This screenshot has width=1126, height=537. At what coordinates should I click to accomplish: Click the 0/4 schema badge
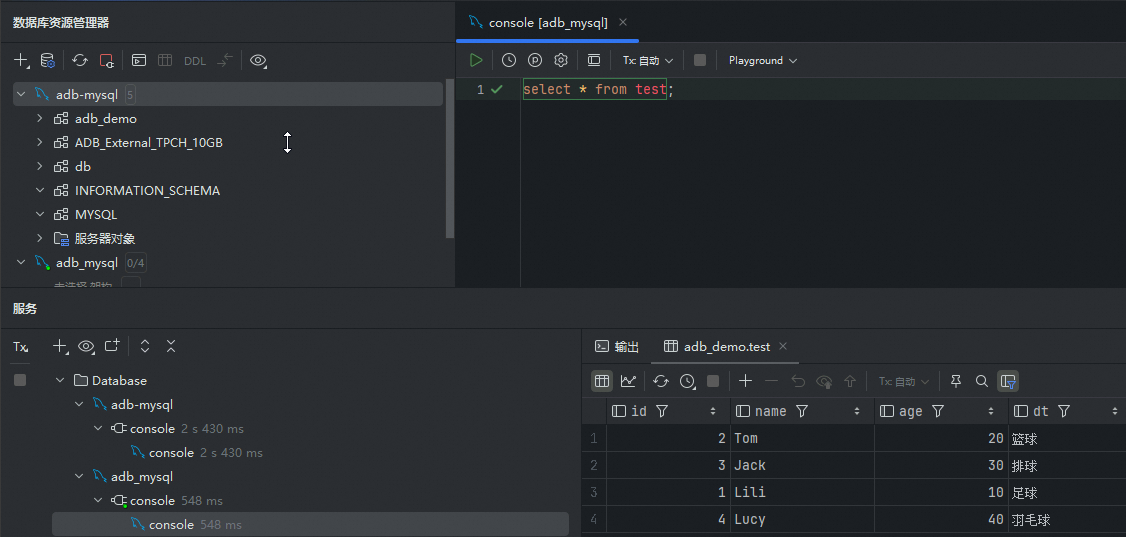tap(136, 263)
